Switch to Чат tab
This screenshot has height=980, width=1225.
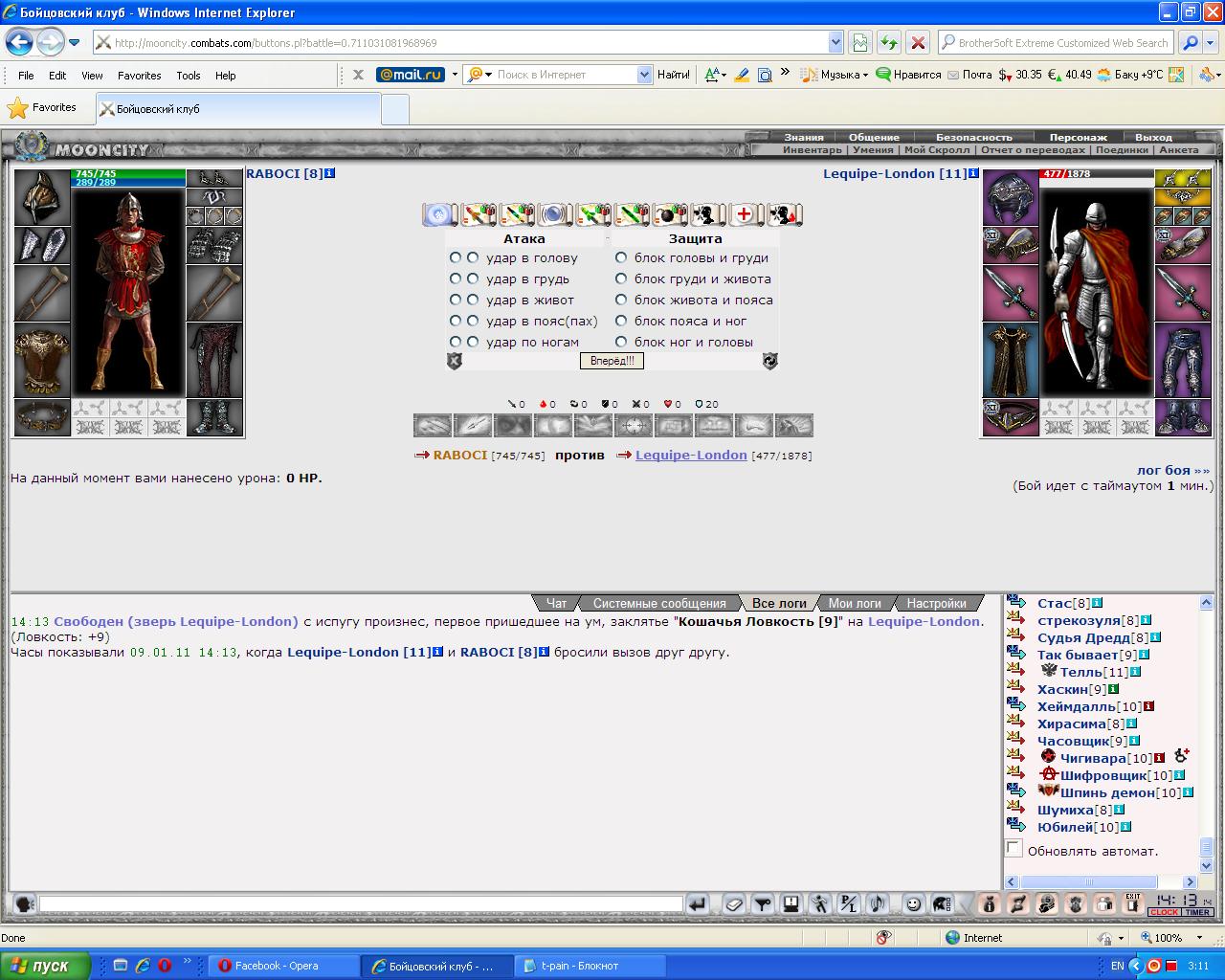coord(556,603)
